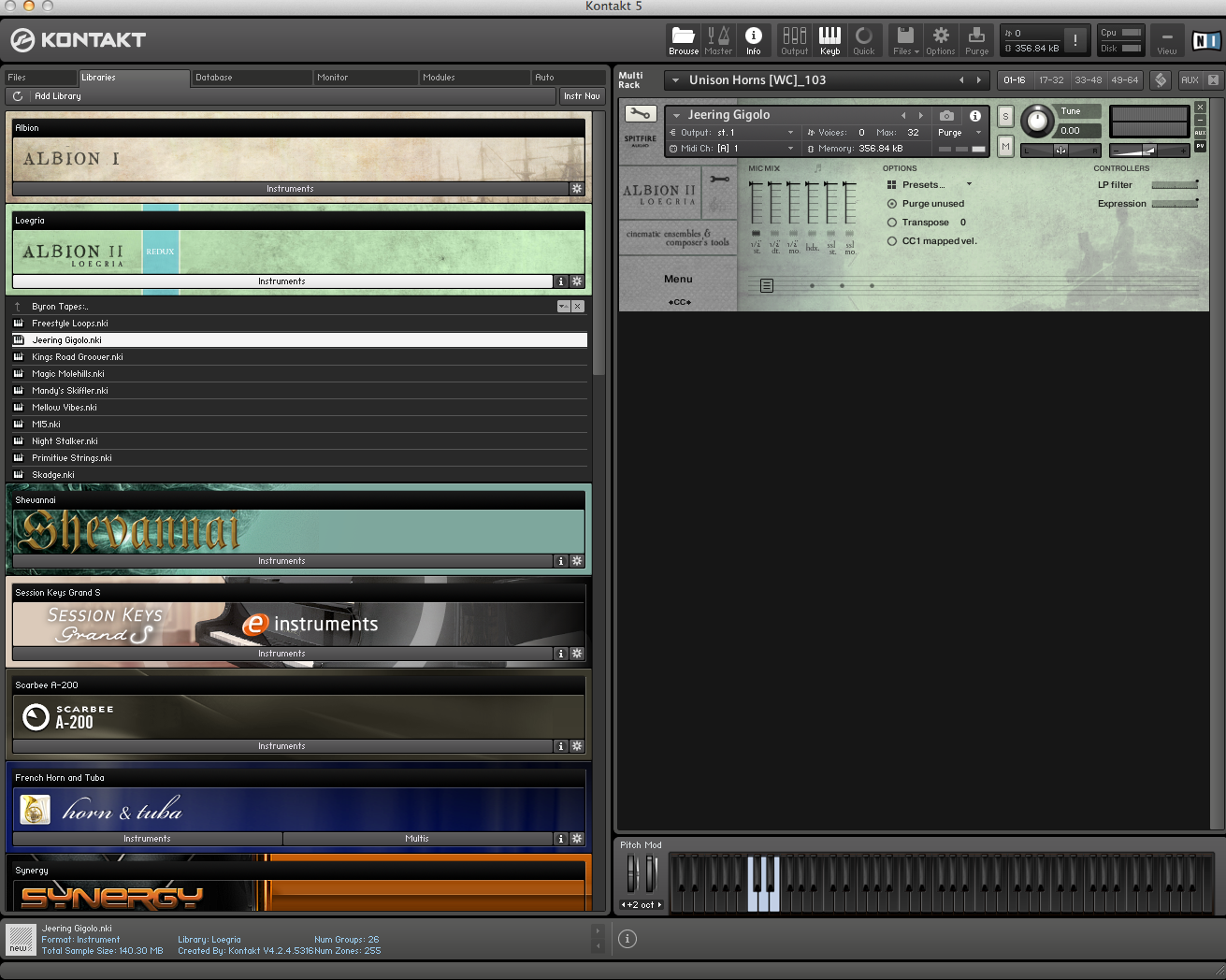Select rack page 17-32

coord(1051,80)
